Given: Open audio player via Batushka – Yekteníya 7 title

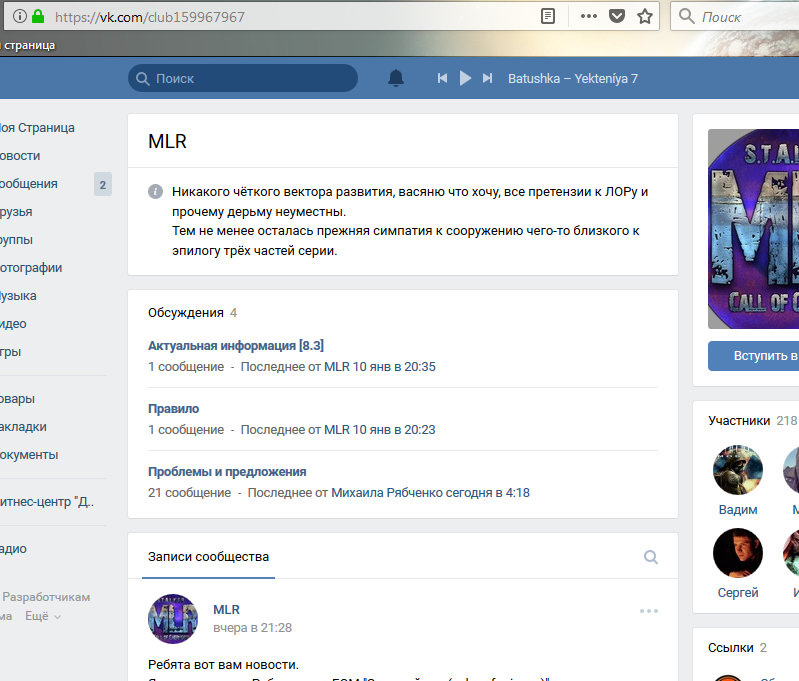Looking at the screenshot, I should (573, 78).
